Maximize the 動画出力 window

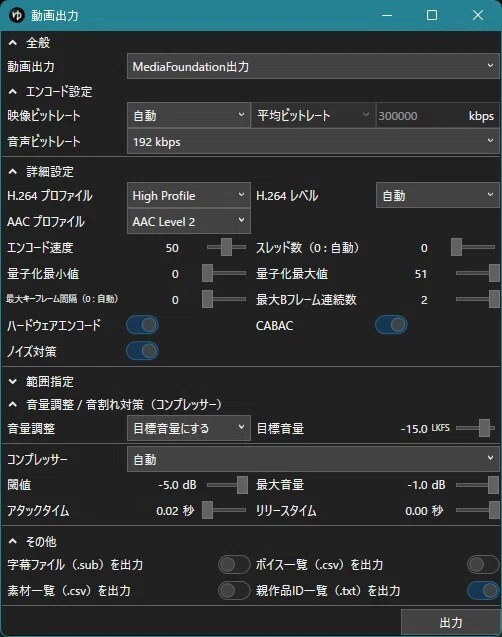[x=432, y=15]
